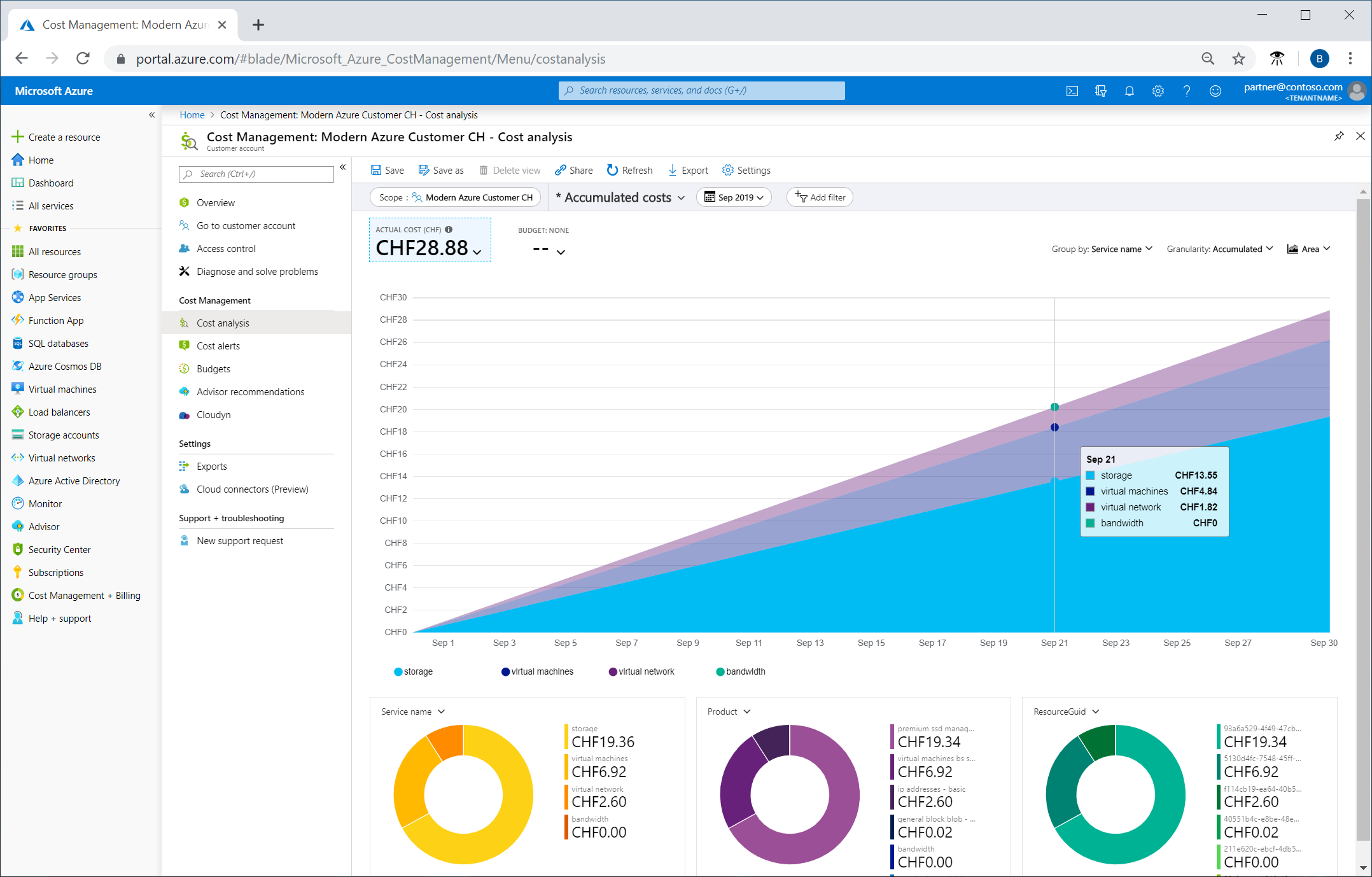Select Cost alerts menu item
This screenshot has height=877, width=1372.
218,346
